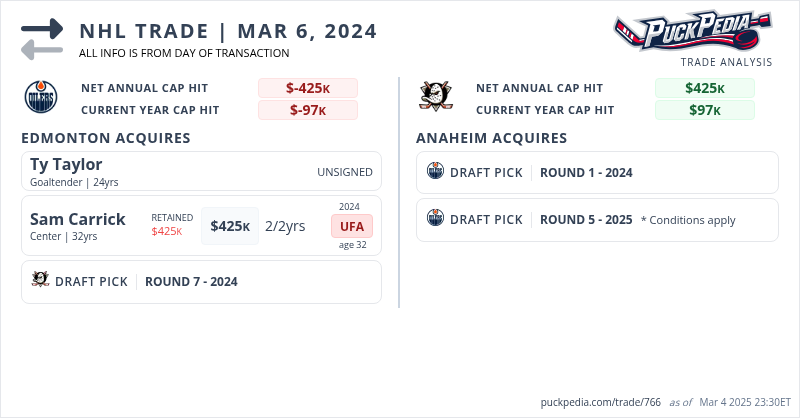This screenshot has height=418, width=800.
Task: Click the PuckPedia logo
Action: click(692, 30)
